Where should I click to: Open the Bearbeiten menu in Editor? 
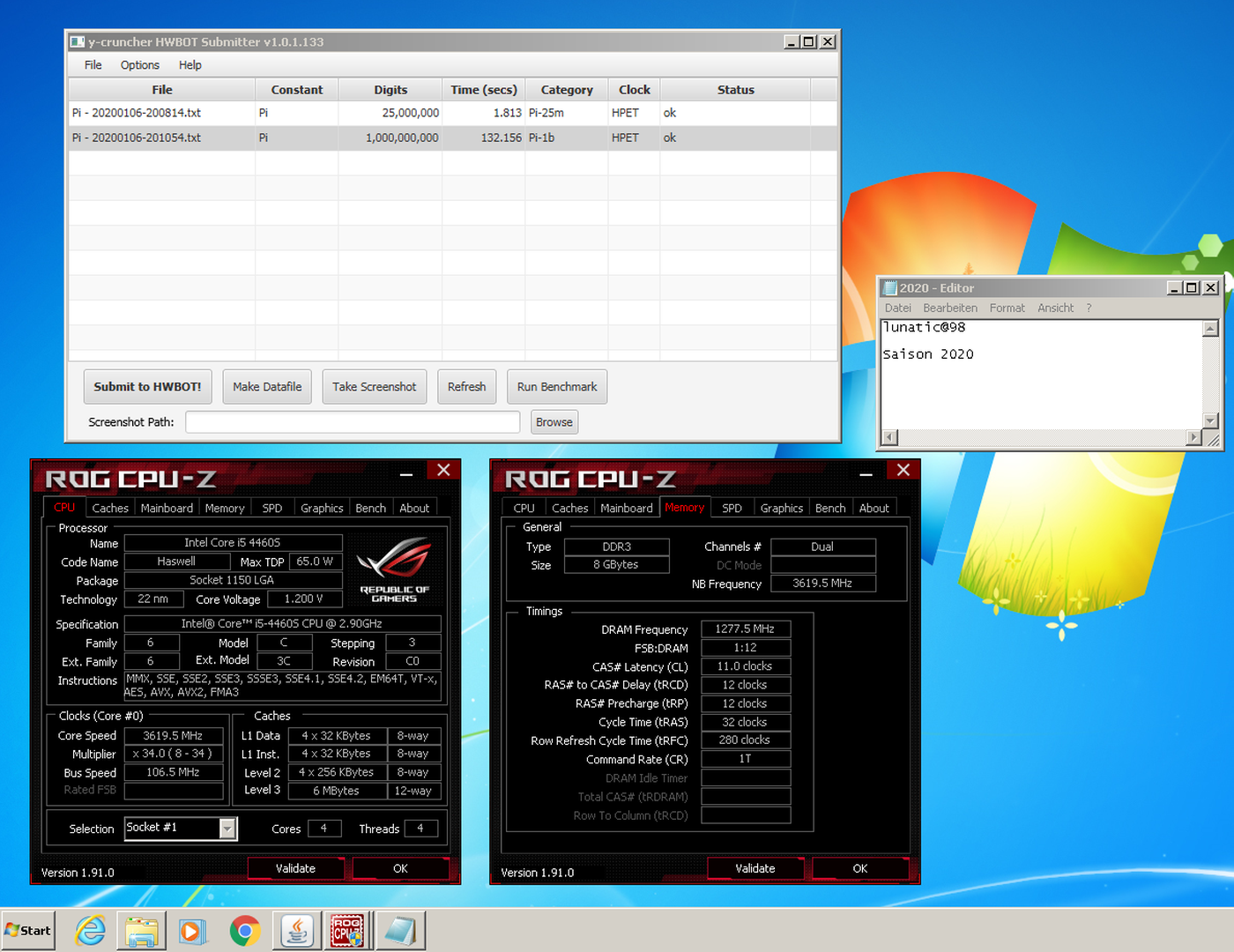pyautogui.click(x=950, y=309)
